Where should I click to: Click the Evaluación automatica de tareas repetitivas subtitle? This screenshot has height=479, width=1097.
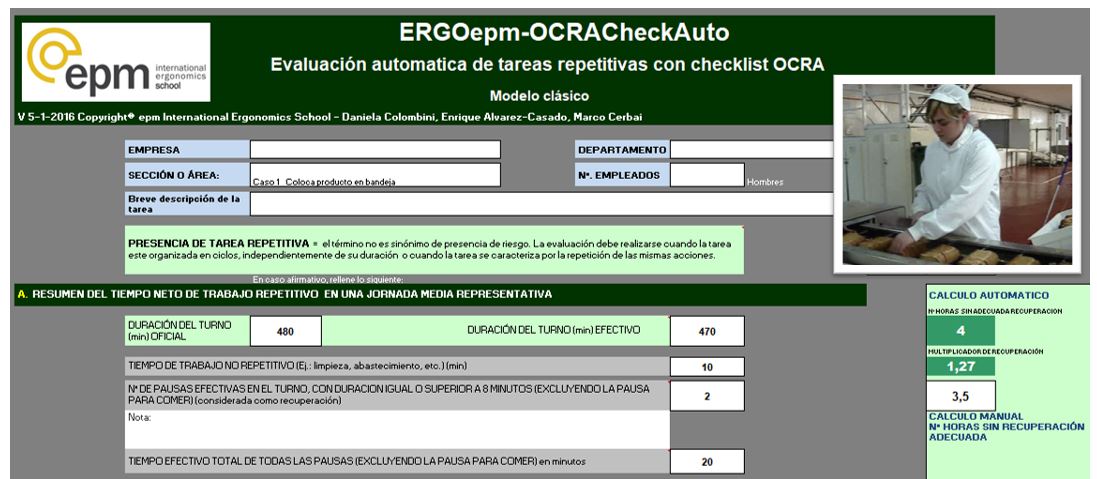click(547, 64)
